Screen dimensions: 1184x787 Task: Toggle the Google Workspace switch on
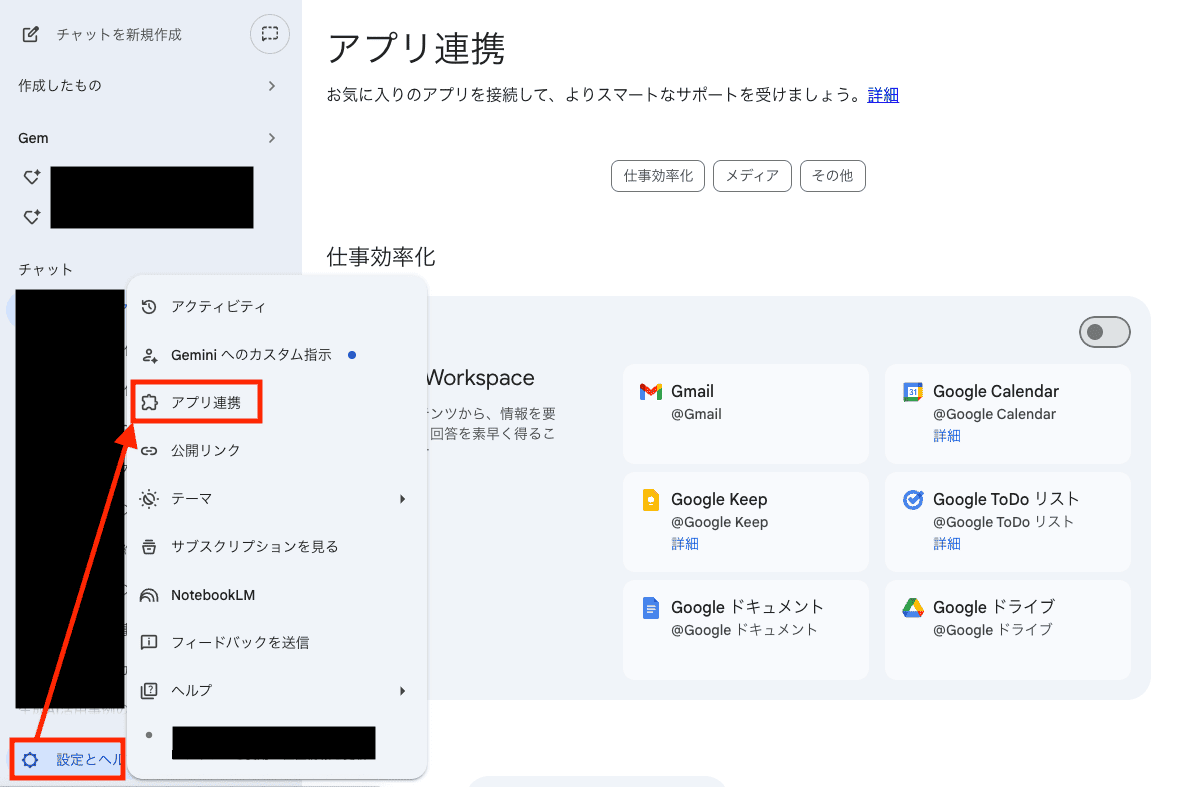pos(1104,332)
